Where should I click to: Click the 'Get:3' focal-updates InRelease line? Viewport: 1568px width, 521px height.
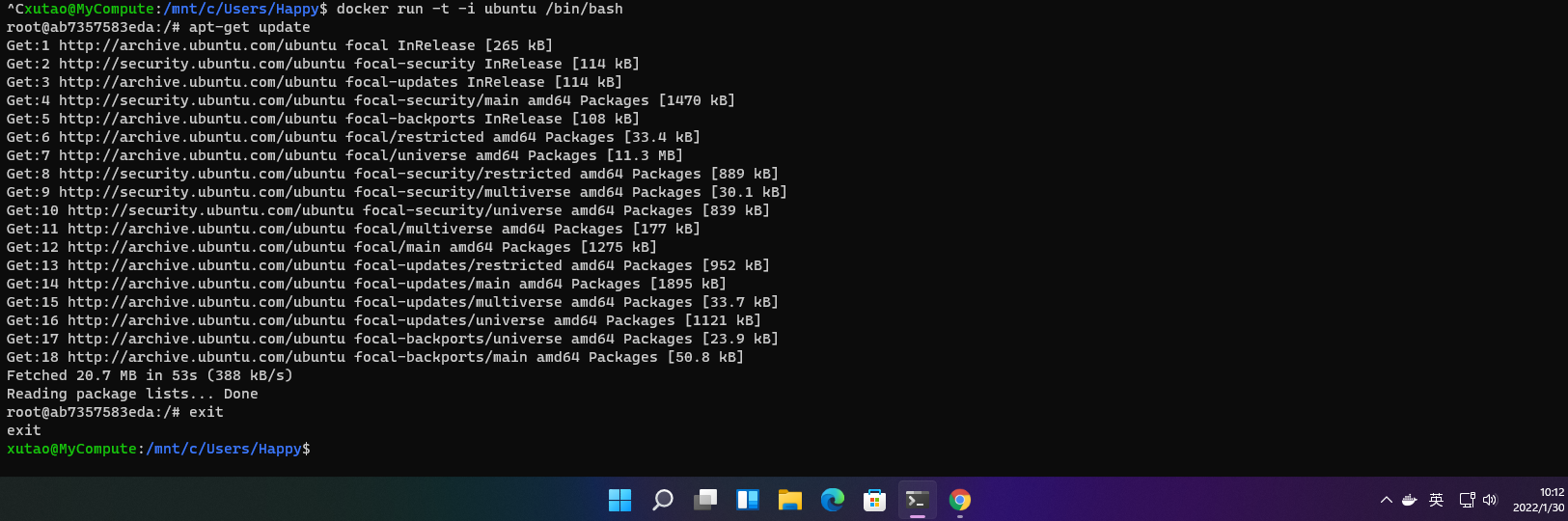click(x=315, y=82)
